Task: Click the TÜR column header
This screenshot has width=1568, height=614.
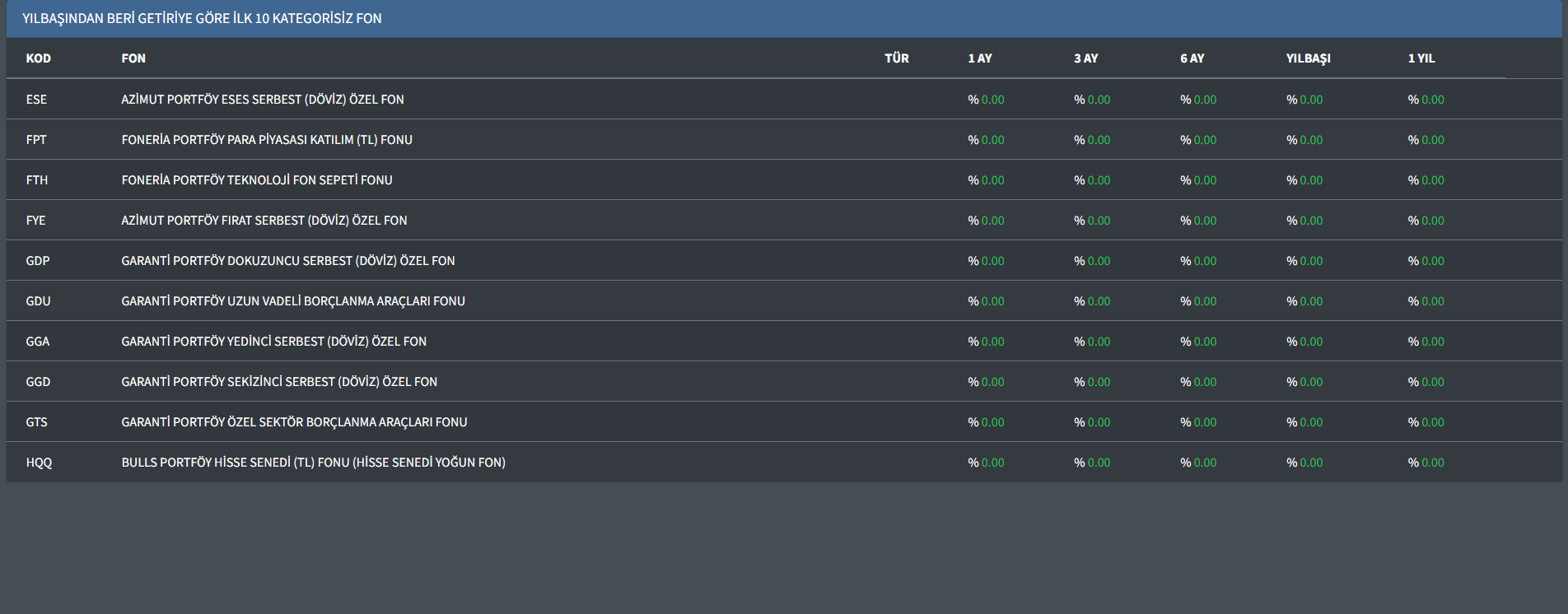Action: (x=897, y=58)
